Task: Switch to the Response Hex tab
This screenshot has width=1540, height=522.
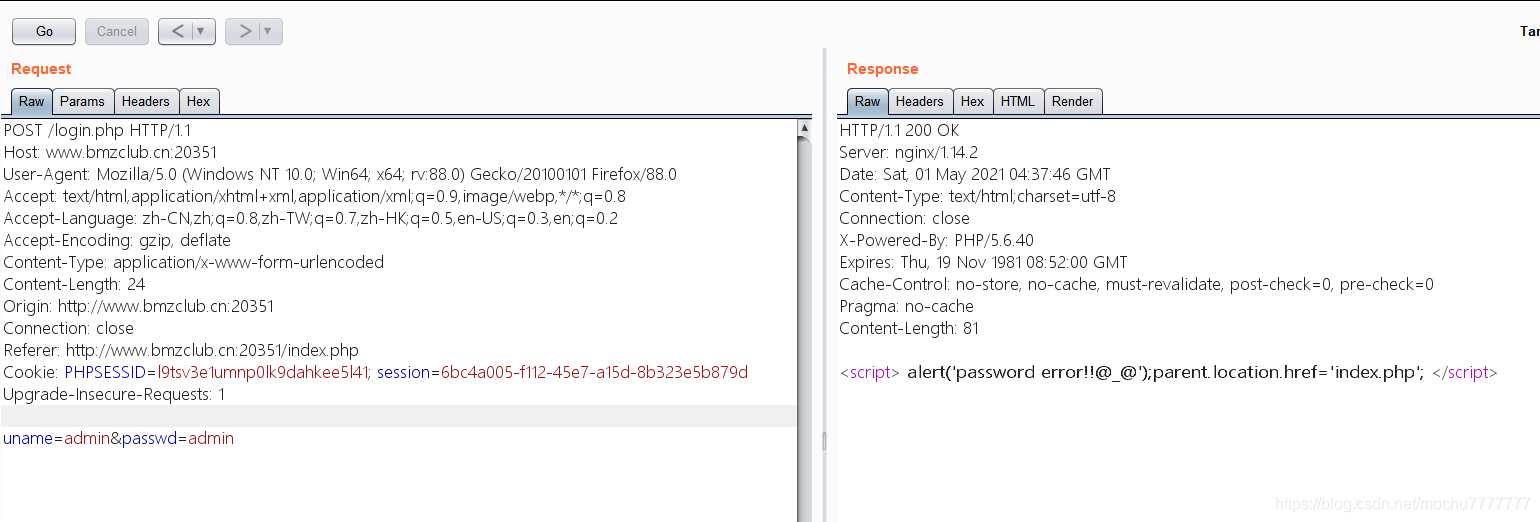Action: coord(973,101)
